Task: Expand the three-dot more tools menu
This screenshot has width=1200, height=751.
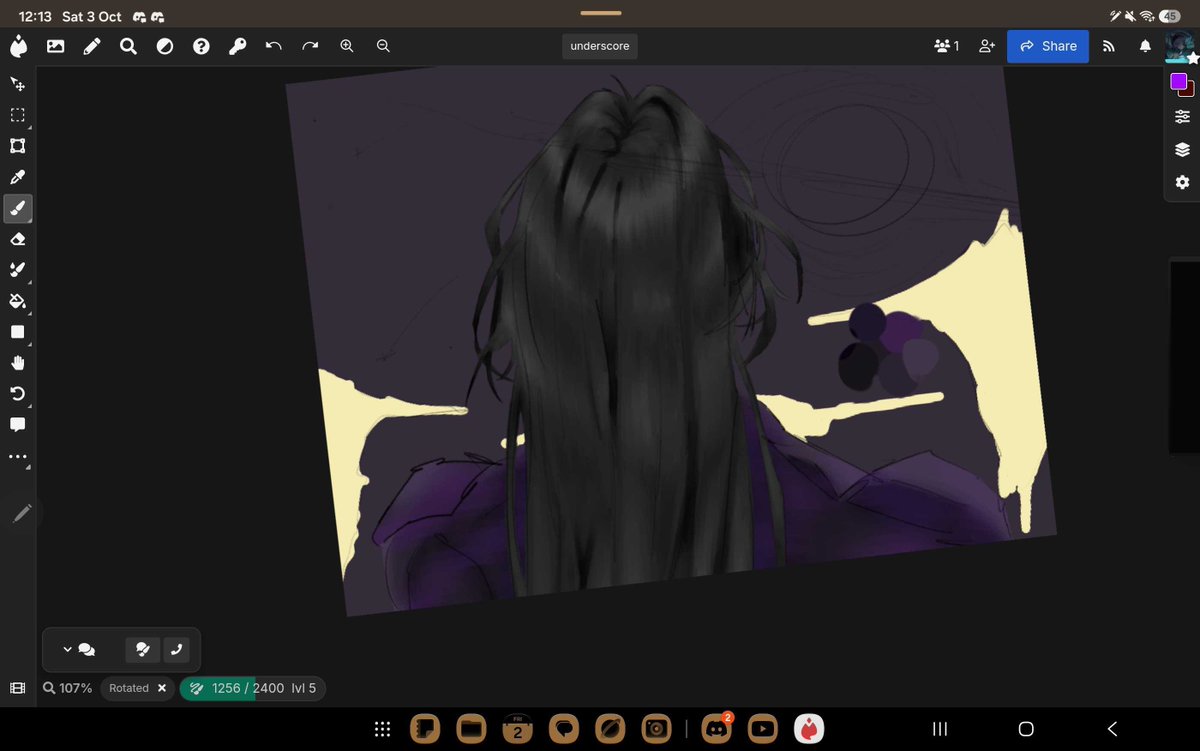Action: pyautogui.click(x=18, y=456)
